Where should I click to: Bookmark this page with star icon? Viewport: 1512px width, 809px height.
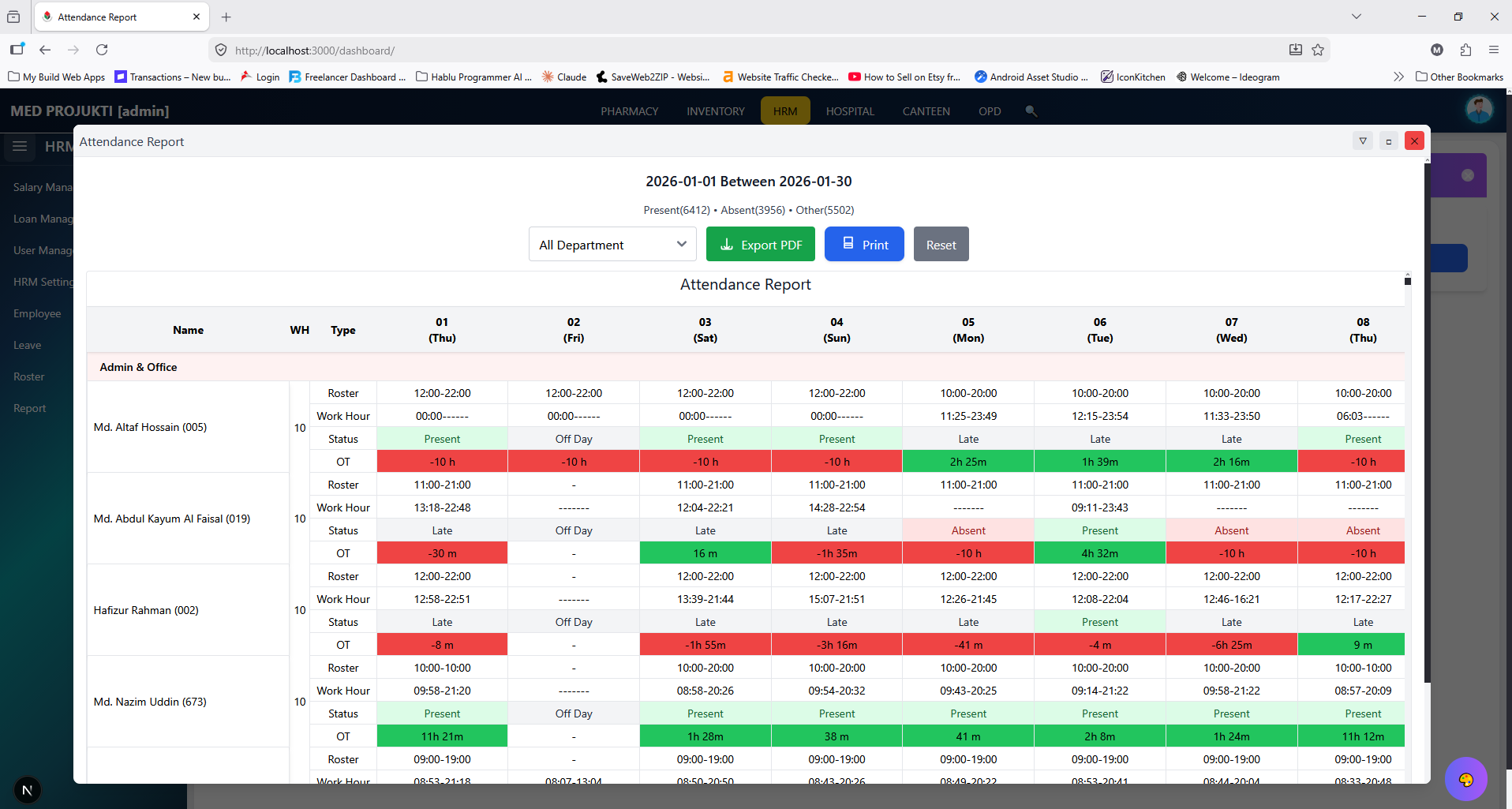tap(1318, 50)
